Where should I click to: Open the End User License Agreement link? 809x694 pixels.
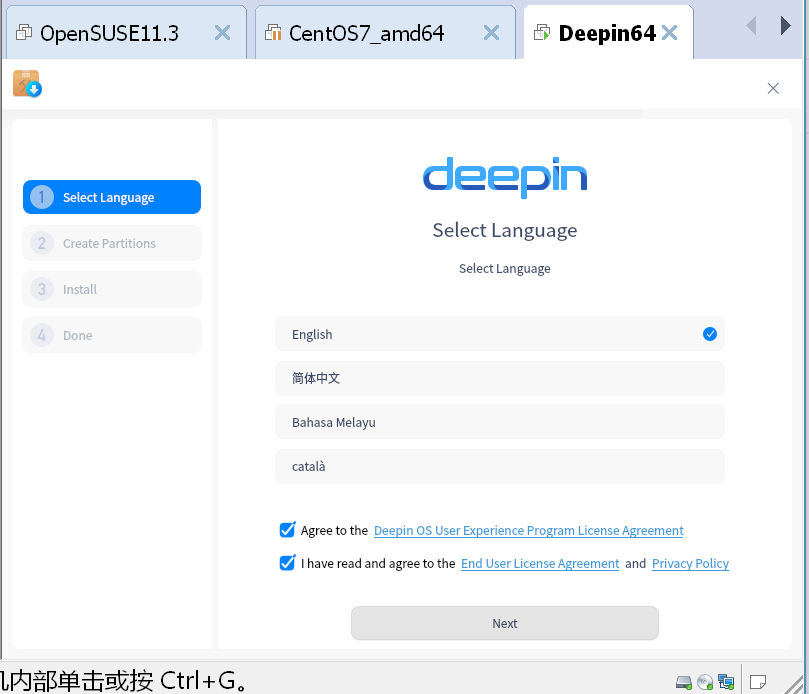(540, 563)
